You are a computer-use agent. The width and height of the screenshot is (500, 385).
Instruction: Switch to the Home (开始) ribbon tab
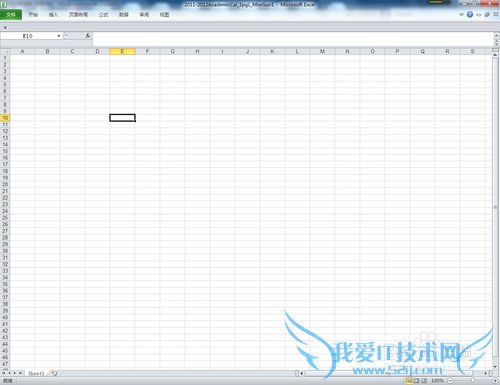pos(33,15)
